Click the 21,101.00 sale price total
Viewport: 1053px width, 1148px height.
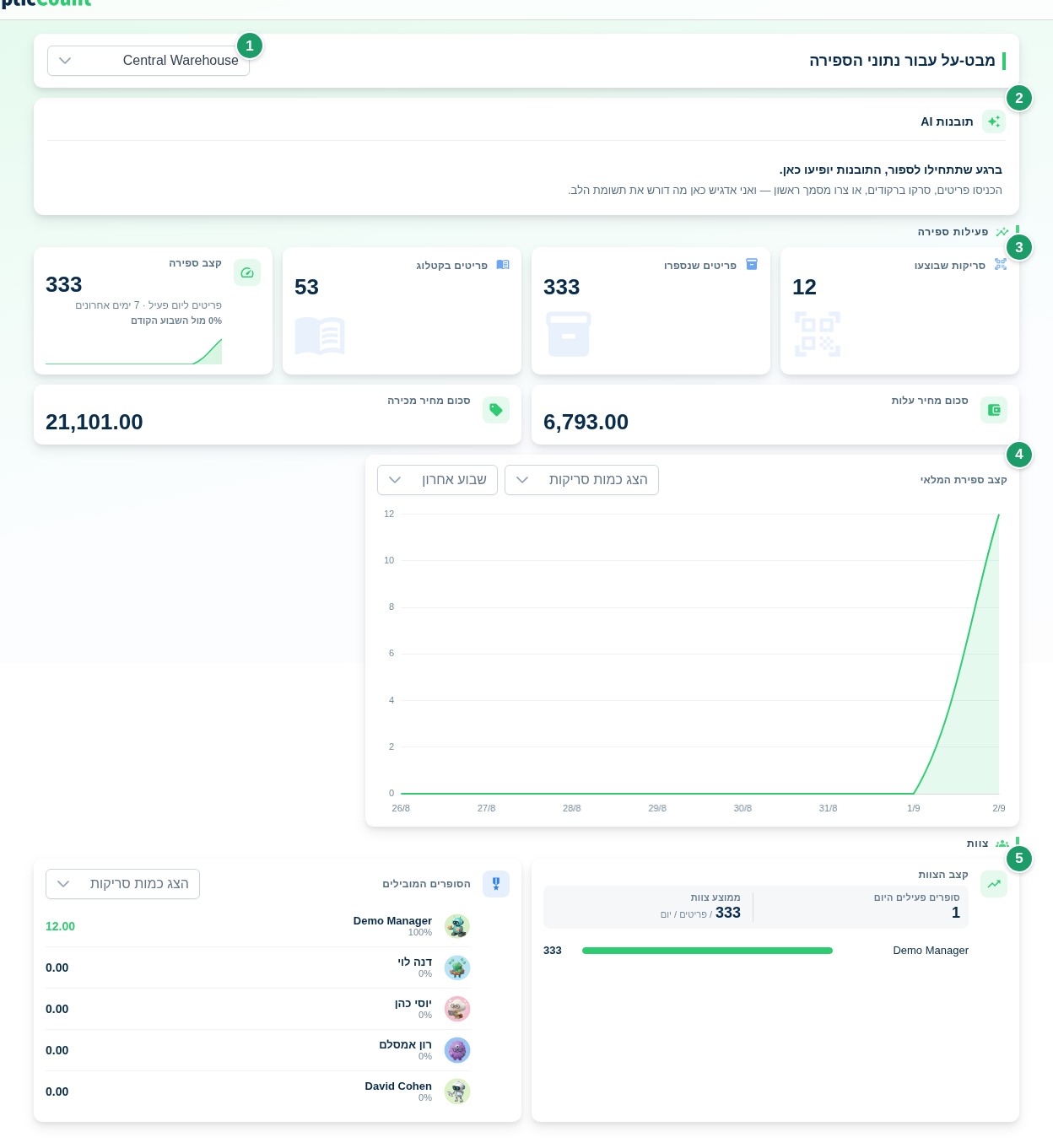(94, 422)
